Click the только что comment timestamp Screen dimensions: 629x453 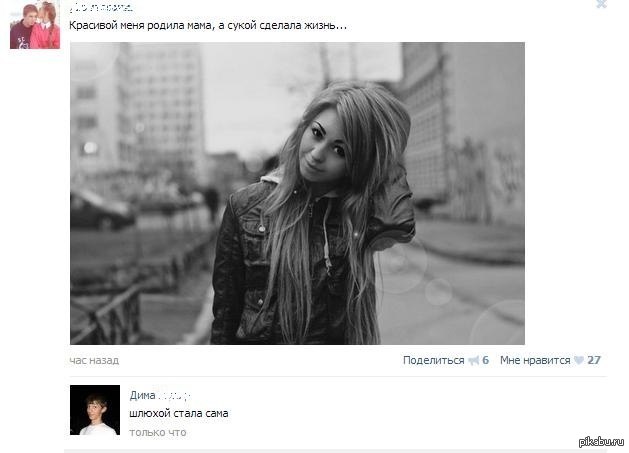tap(158, 433)
